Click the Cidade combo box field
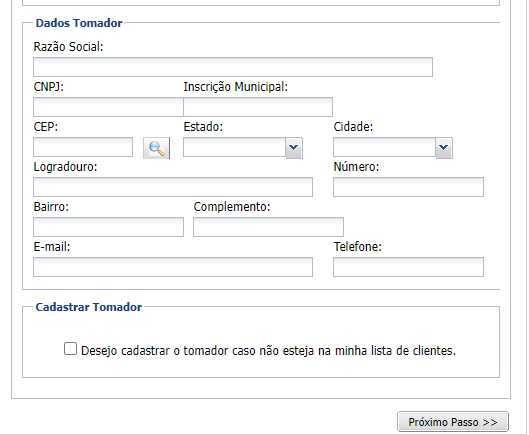Image resolution: width=529 pixels, height=435 pixels. [384, 147]
